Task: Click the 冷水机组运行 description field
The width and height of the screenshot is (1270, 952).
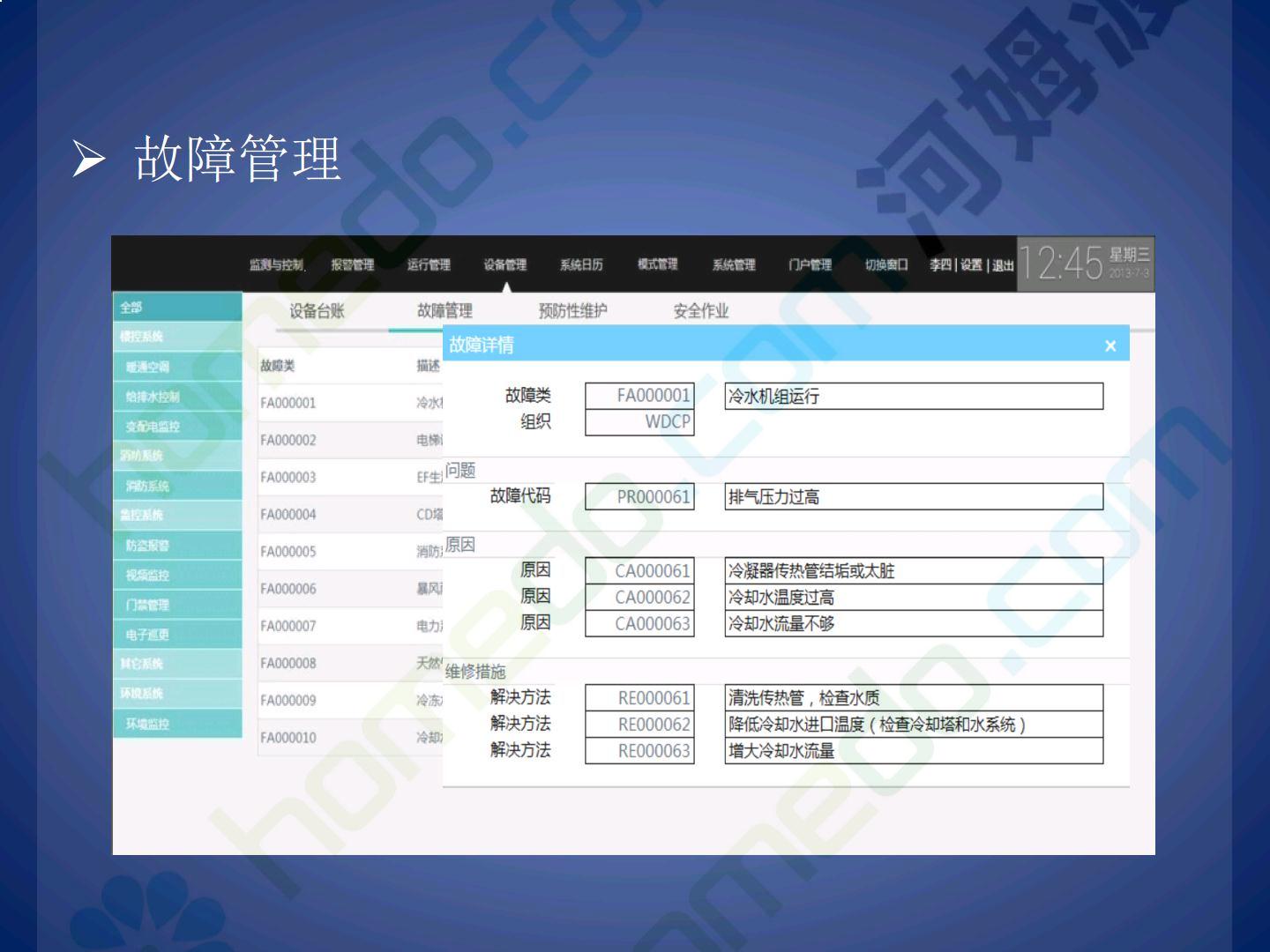Action: [x=913, y=397]
